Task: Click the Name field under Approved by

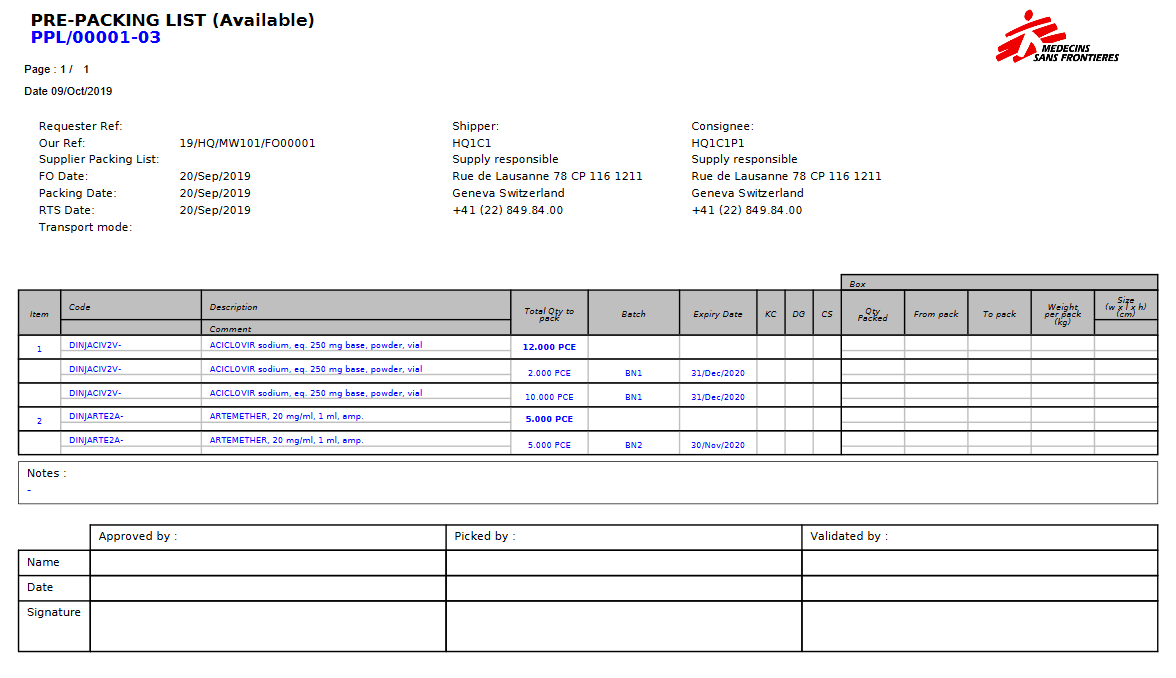Action: click(x=268, y=562)
